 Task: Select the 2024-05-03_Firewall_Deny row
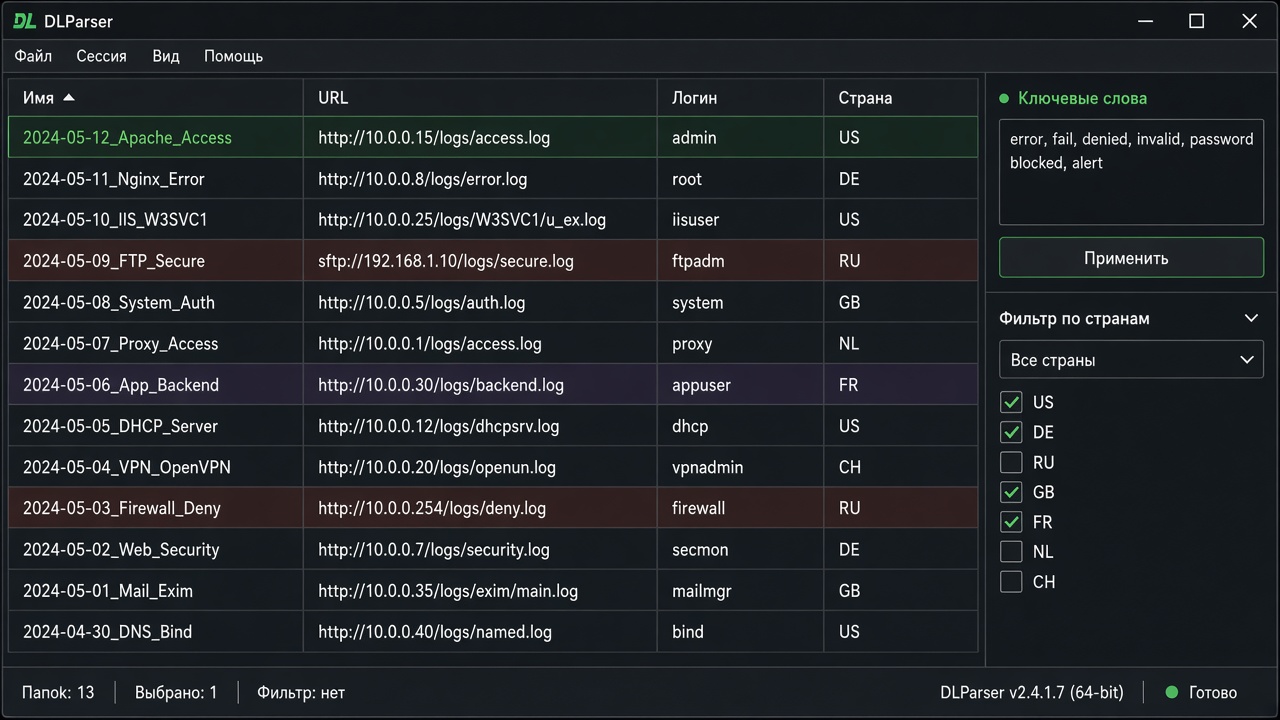tap(493, 508)
